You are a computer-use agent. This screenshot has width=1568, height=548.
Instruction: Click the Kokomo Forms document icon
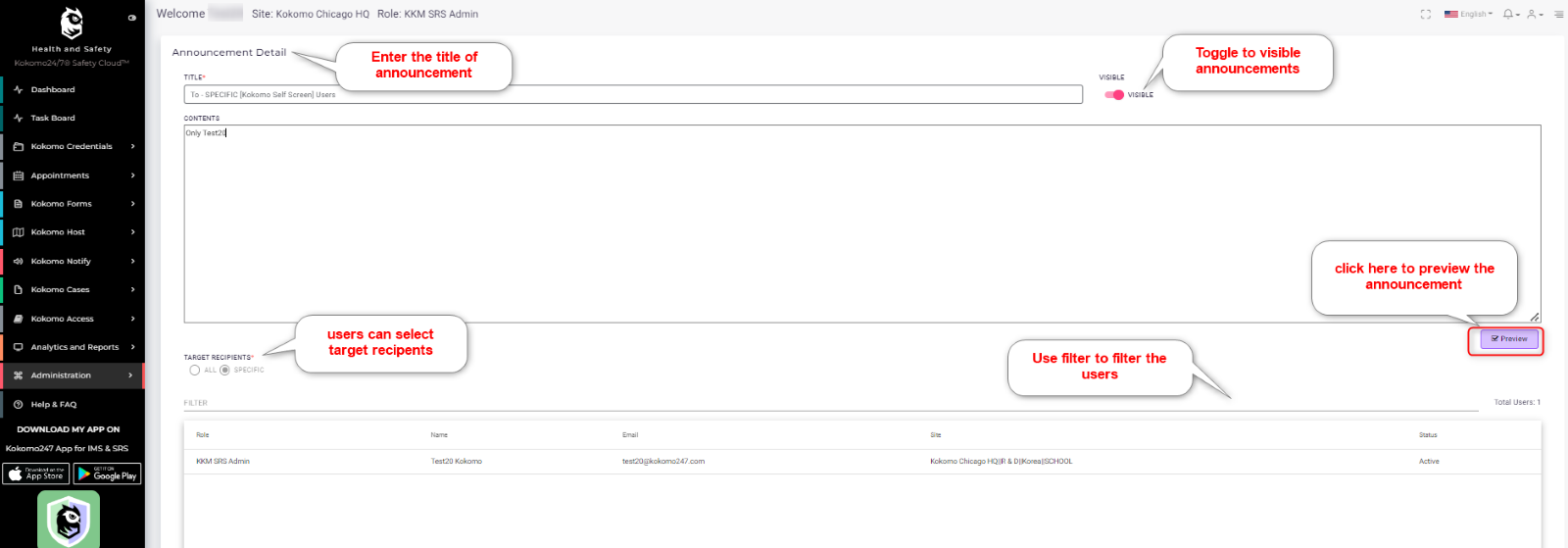[18, 204]
